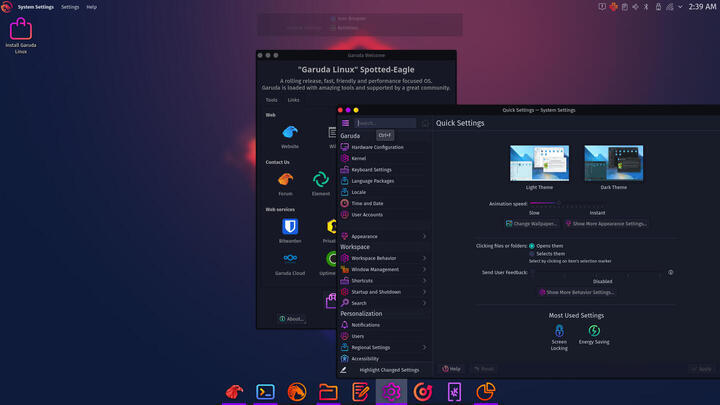This screenshot has width=720, height=405.
Task: Open the Help menu in top bar
Action: pos(91,7)
